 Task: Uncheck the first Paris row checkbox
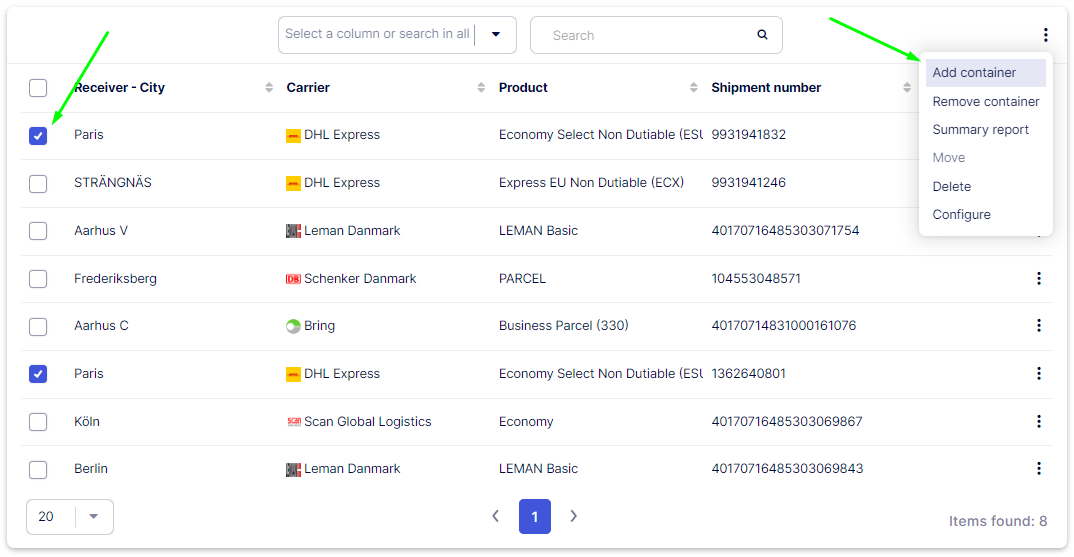(38, 136)
